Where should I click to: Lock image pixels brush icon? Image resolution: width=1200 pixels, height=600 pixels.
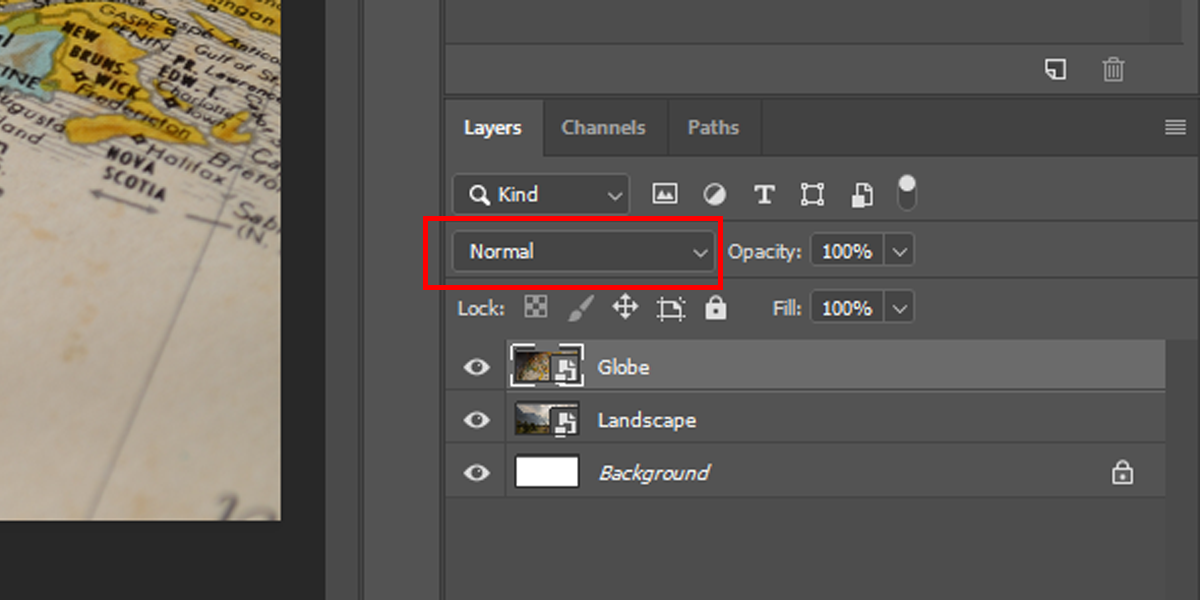click(x=580, y=308)
